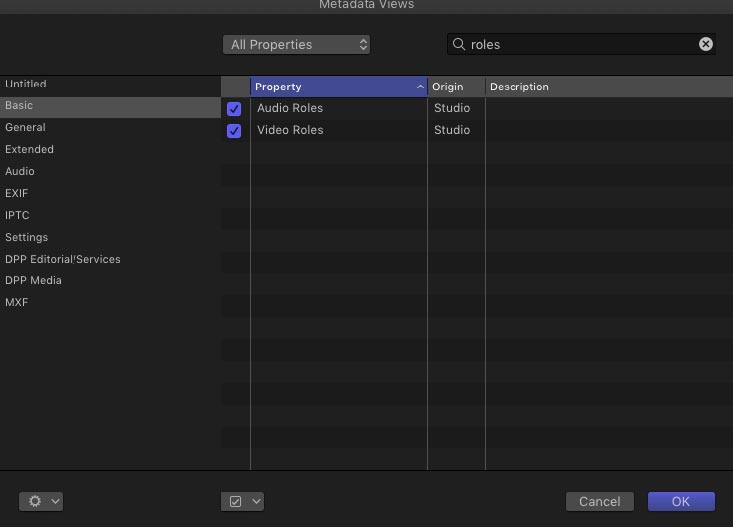
Task: Click Studio origin for Video Roles
Action: 452,130
